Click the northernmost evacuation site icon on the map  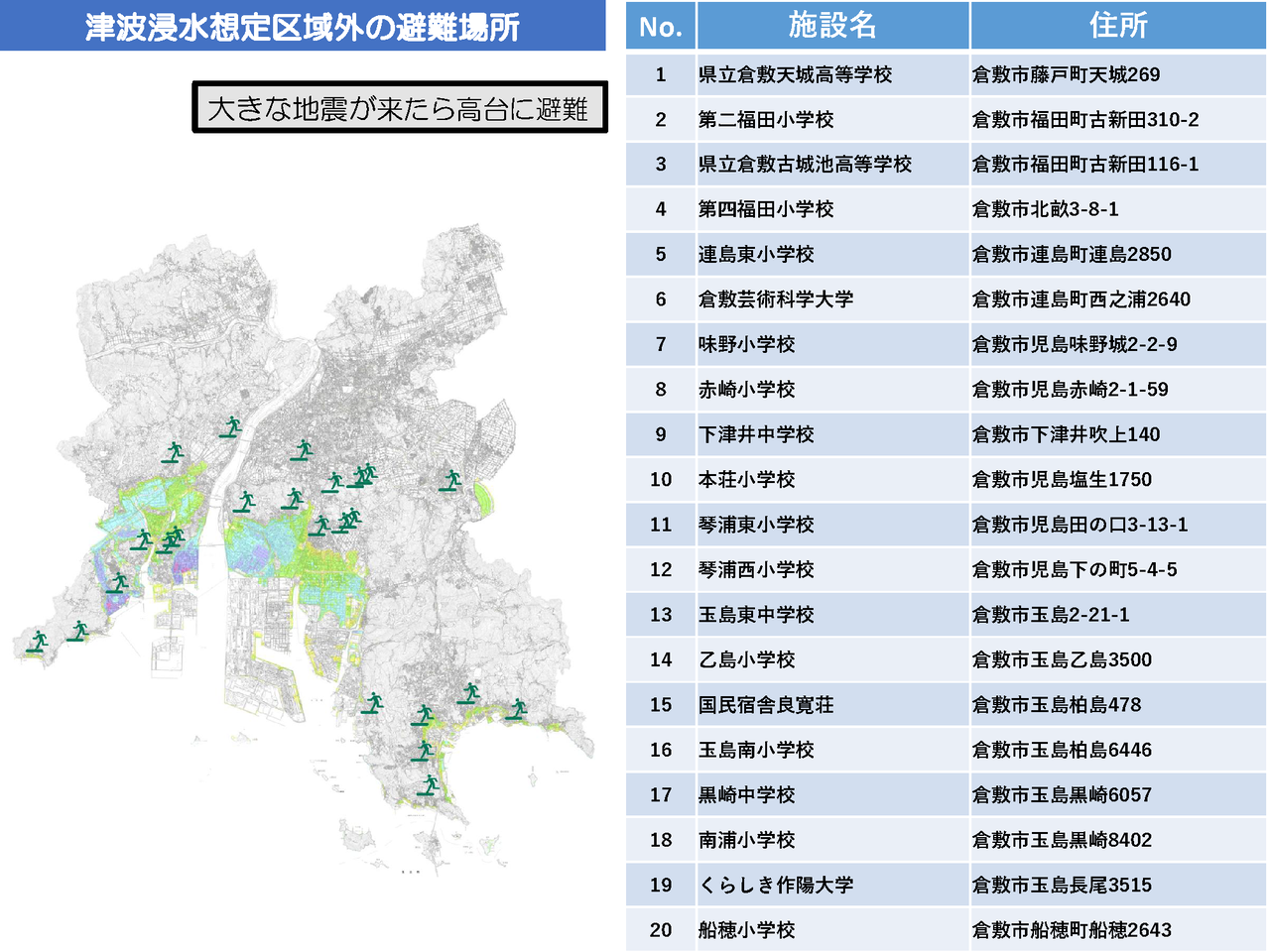[x=231, y=427]
